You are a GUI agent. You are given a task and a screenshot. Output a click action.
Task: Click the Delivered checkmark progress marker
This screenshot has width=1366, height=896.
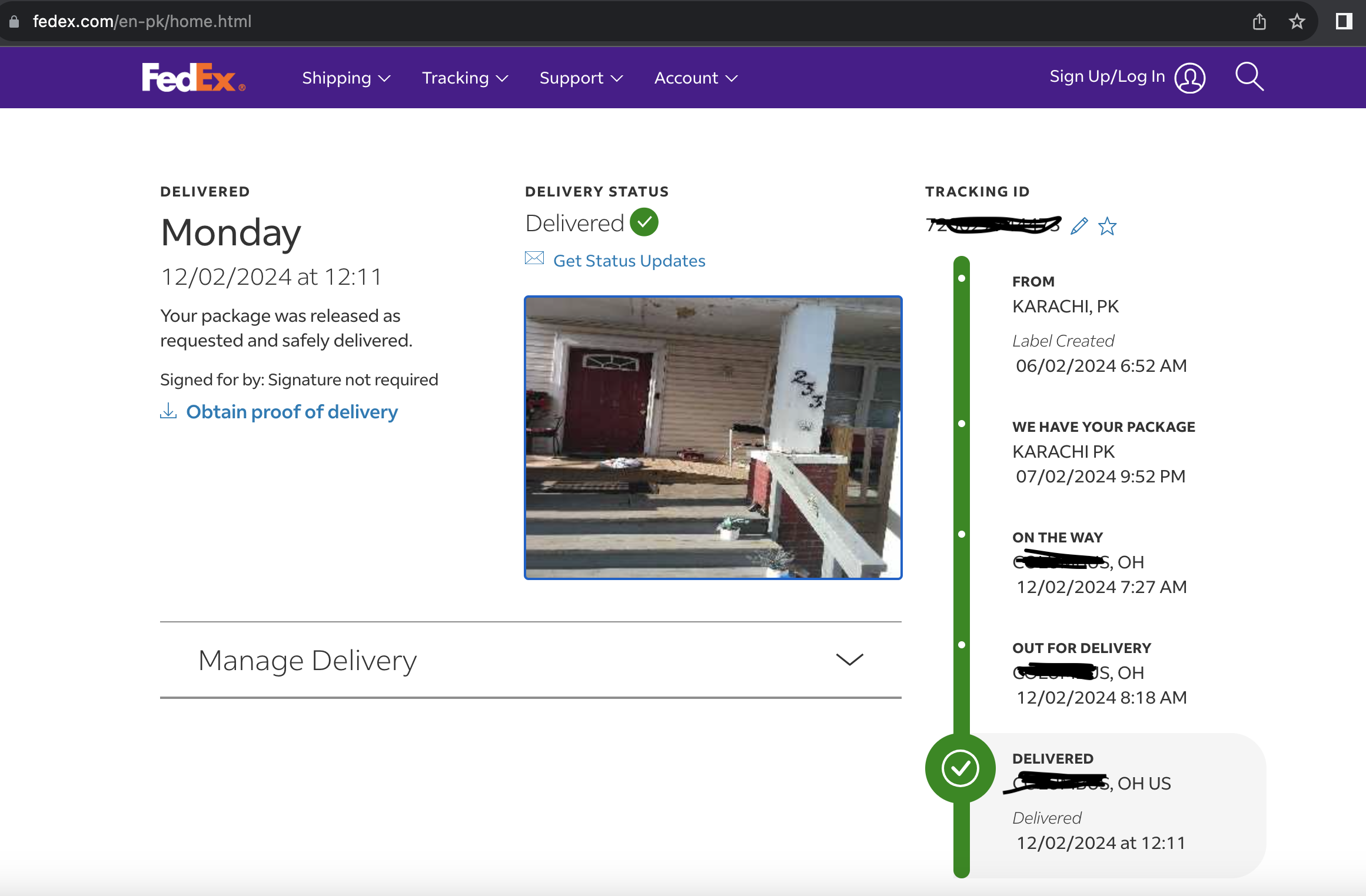click(x=960, y=768)
